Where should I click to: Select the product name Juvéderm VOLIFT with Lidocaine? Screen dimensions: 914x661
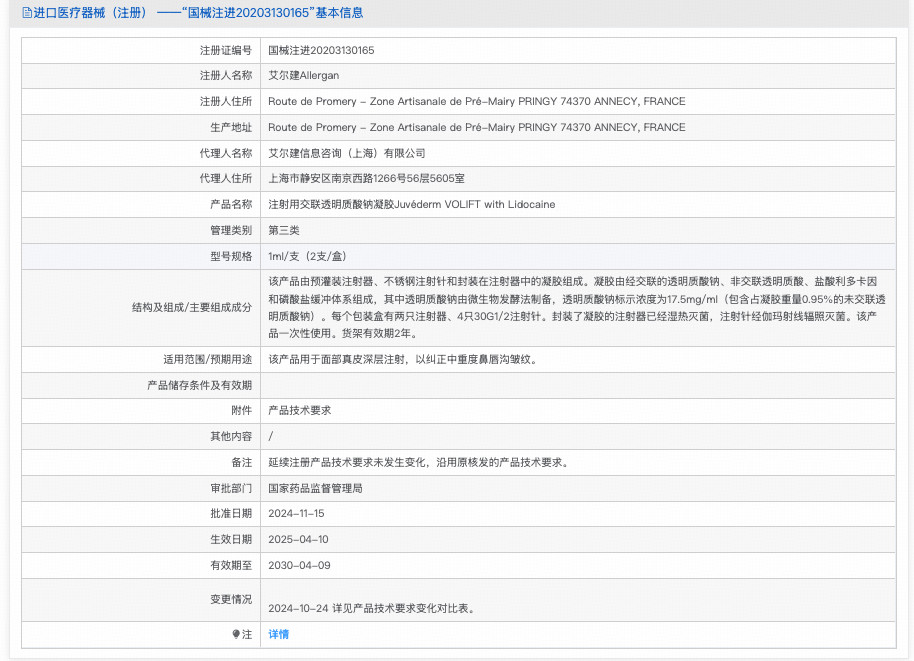point(411,205)
